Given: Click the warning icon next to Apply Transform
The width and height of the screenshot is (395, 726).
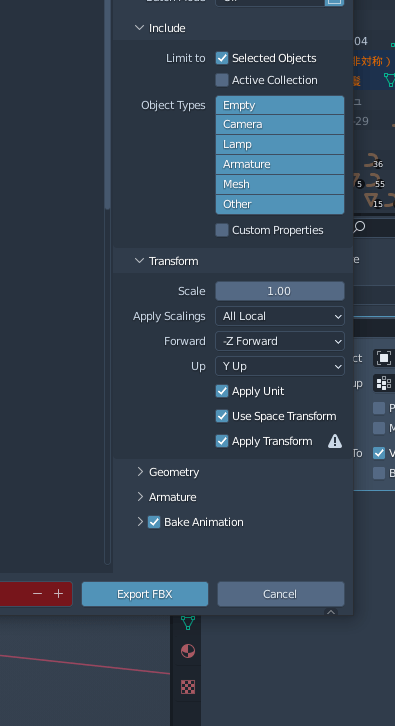Looking at the screenshot, I should 335,441.
